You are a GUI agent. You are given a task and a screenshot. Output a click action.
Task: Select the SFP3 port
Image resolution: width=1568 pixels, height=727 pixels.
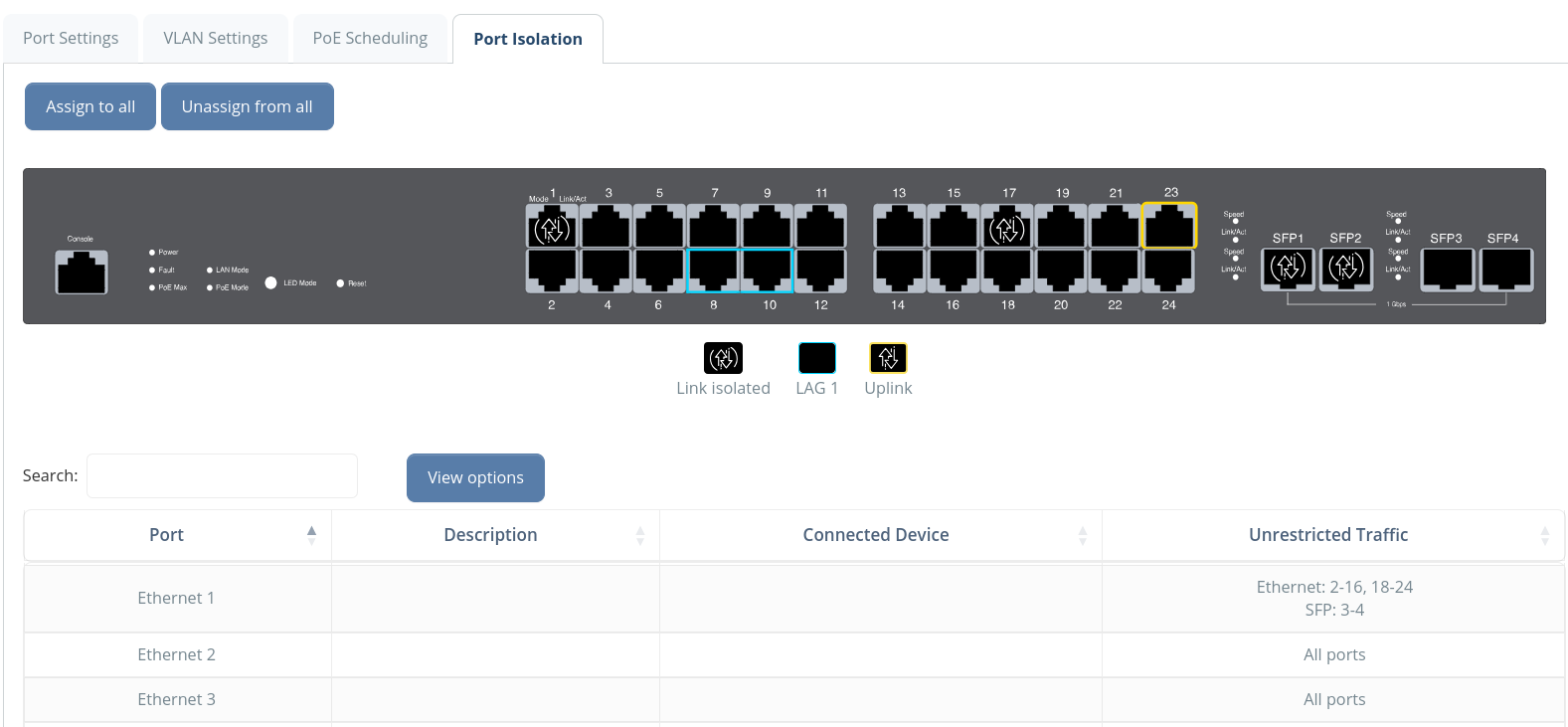pos(1447,269)
